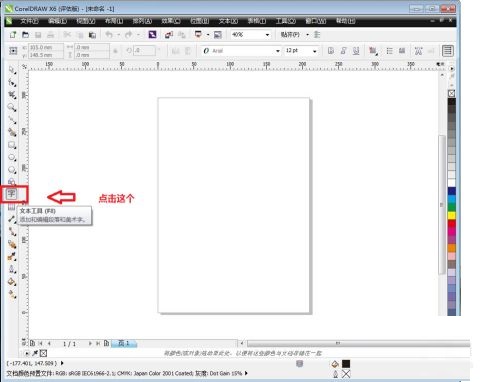Select the Freehand drawing tool
The width and height of the screenshot is (500, 382).
point(12,120)
